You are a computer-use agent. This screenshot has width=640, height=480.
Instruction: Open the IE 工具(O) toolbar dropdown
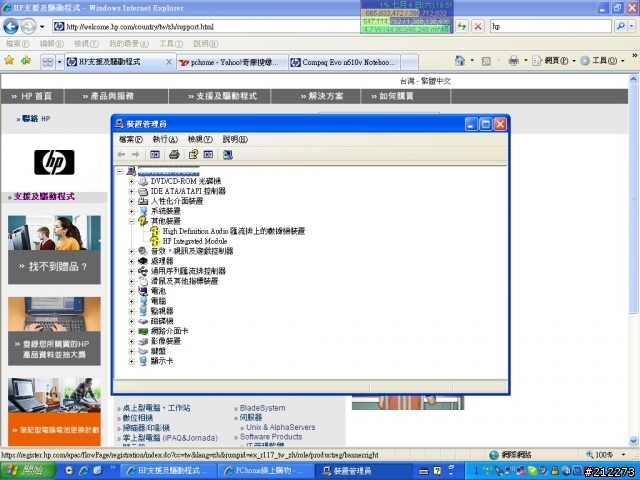603,61
